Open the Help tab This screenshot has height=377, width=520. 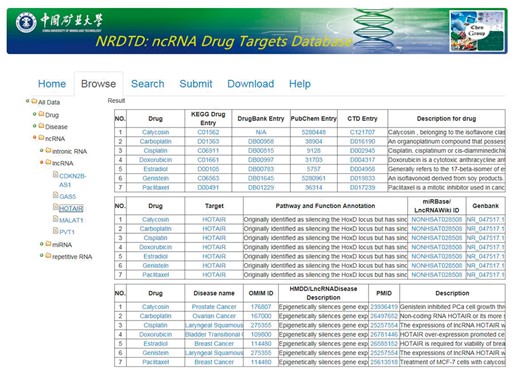pyautogui.click(x=300, y=84)
